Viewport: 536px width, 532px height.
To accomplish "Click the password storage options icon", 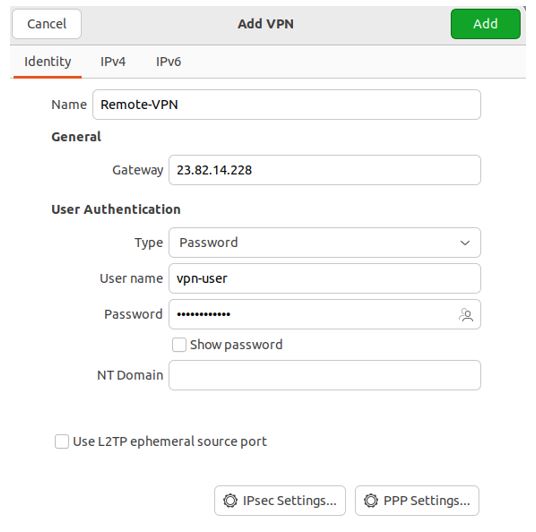I will click(x=466, y=315).
